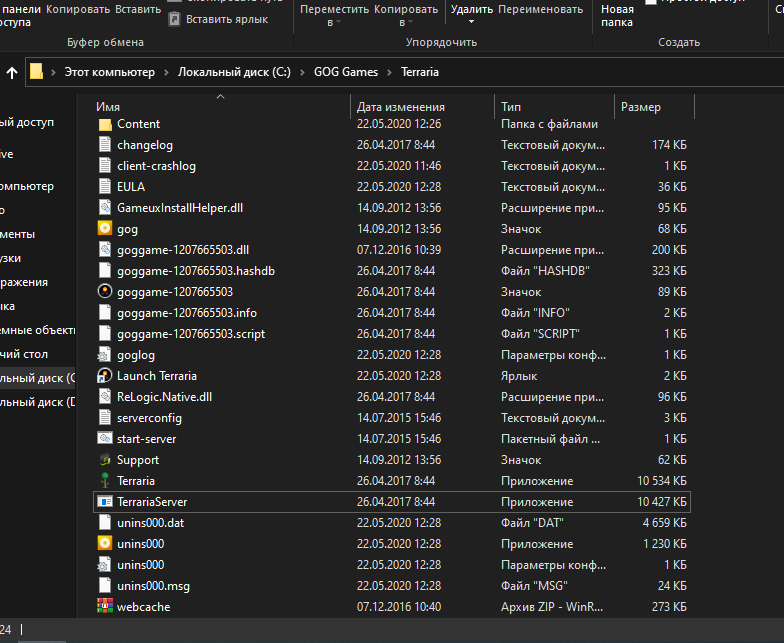Click the Support icon file
Image resolution: width=784 pixels, height=643 pixels.
(x=105, y=460)
